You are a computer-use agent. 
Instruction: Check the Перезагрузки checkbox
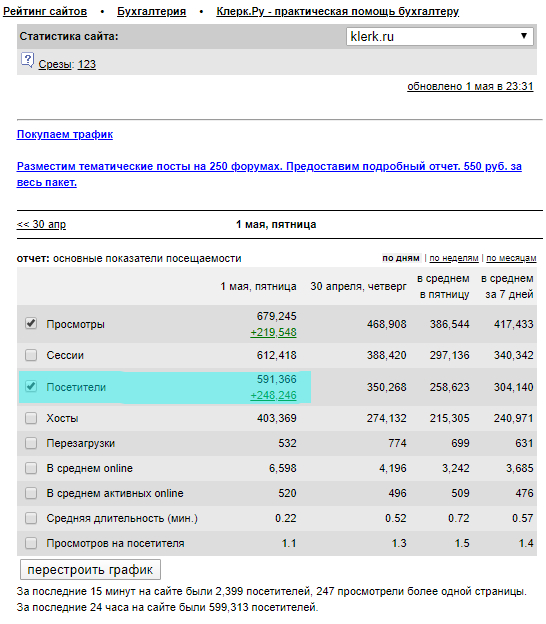point(31,443)
